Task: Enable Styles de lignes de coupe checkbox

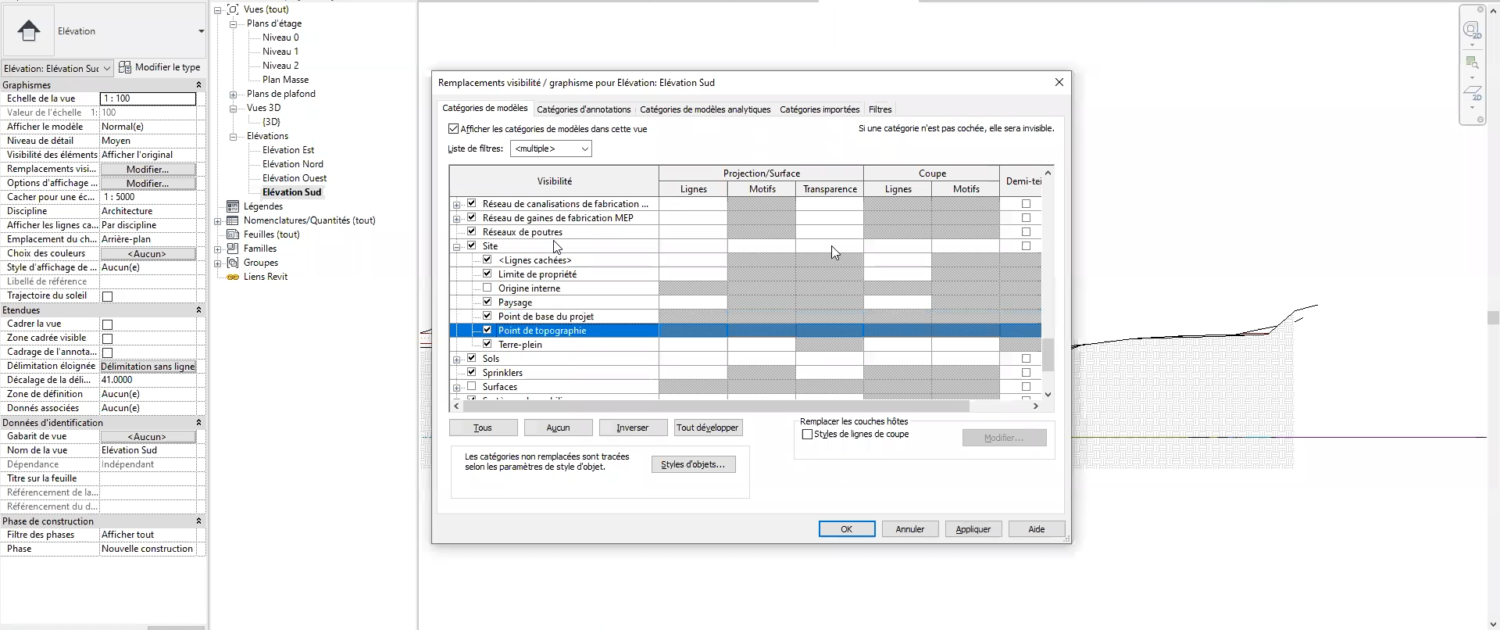Action: click(x=807, y=434)
